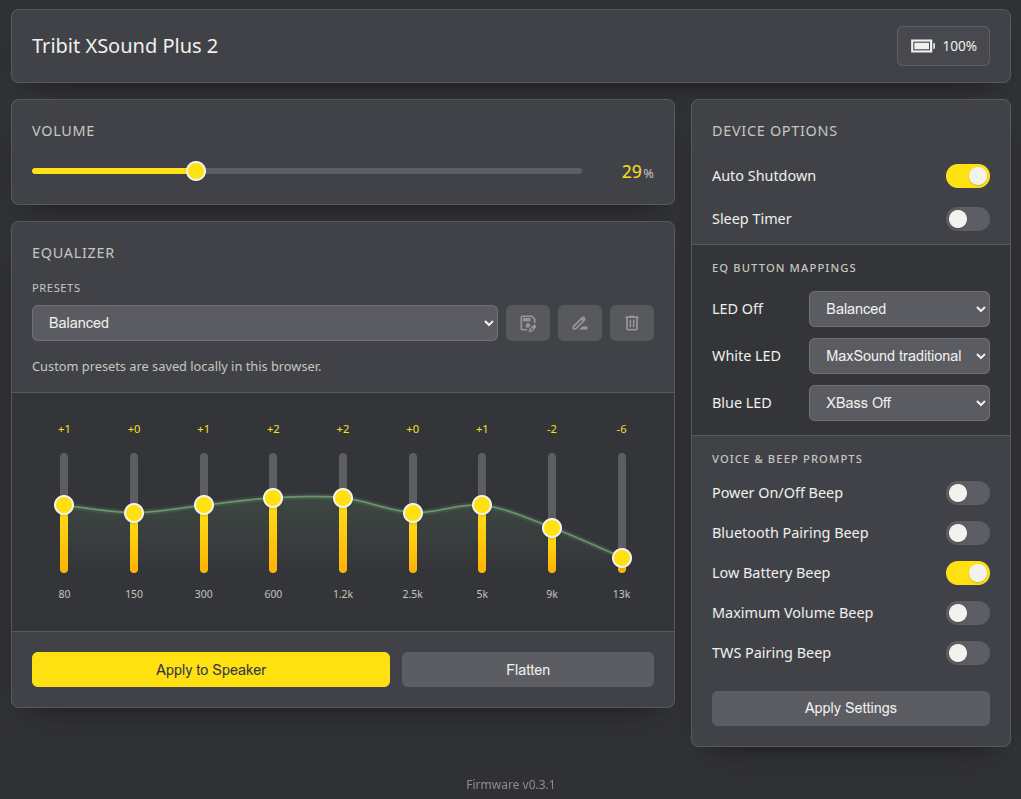Toggle Maximum Volume Beep

pyautogui.click(x=968, y=613)
